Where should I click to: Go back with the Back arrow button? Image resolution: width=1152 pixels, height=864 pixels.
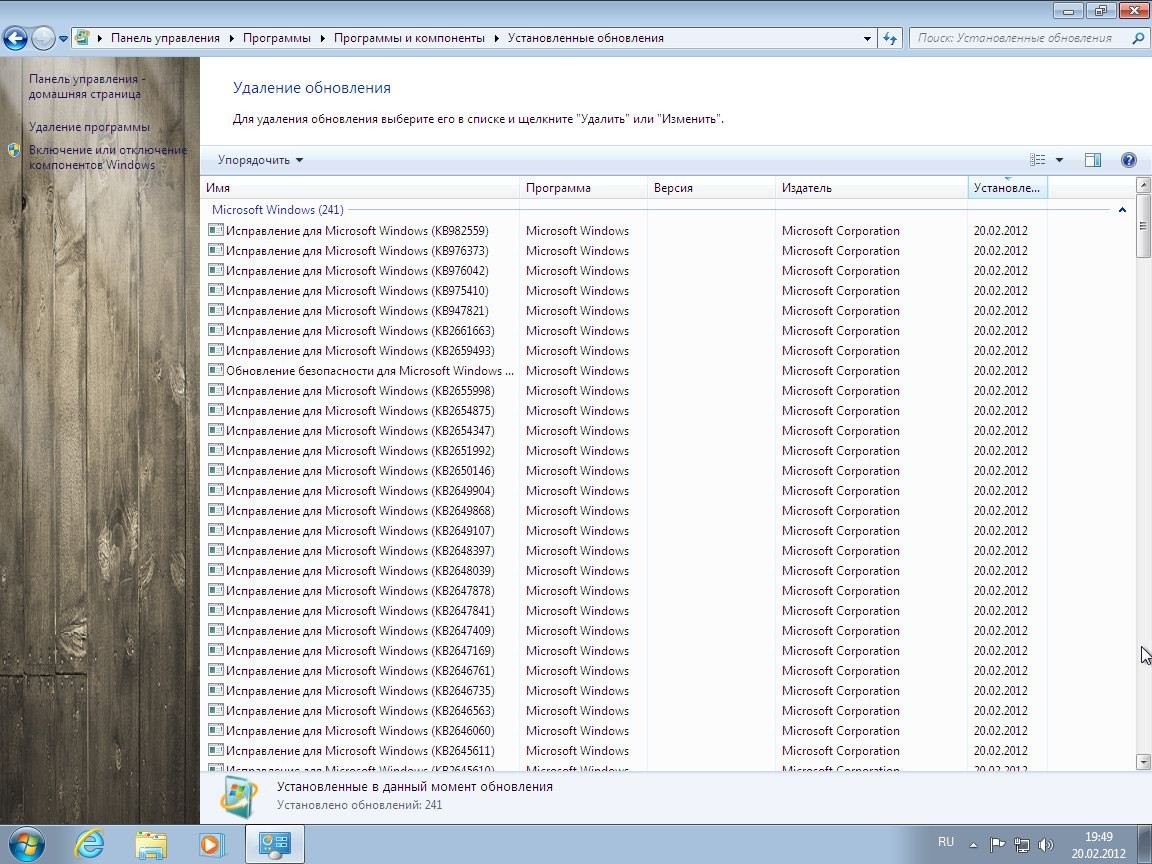(x=15, y=38)
